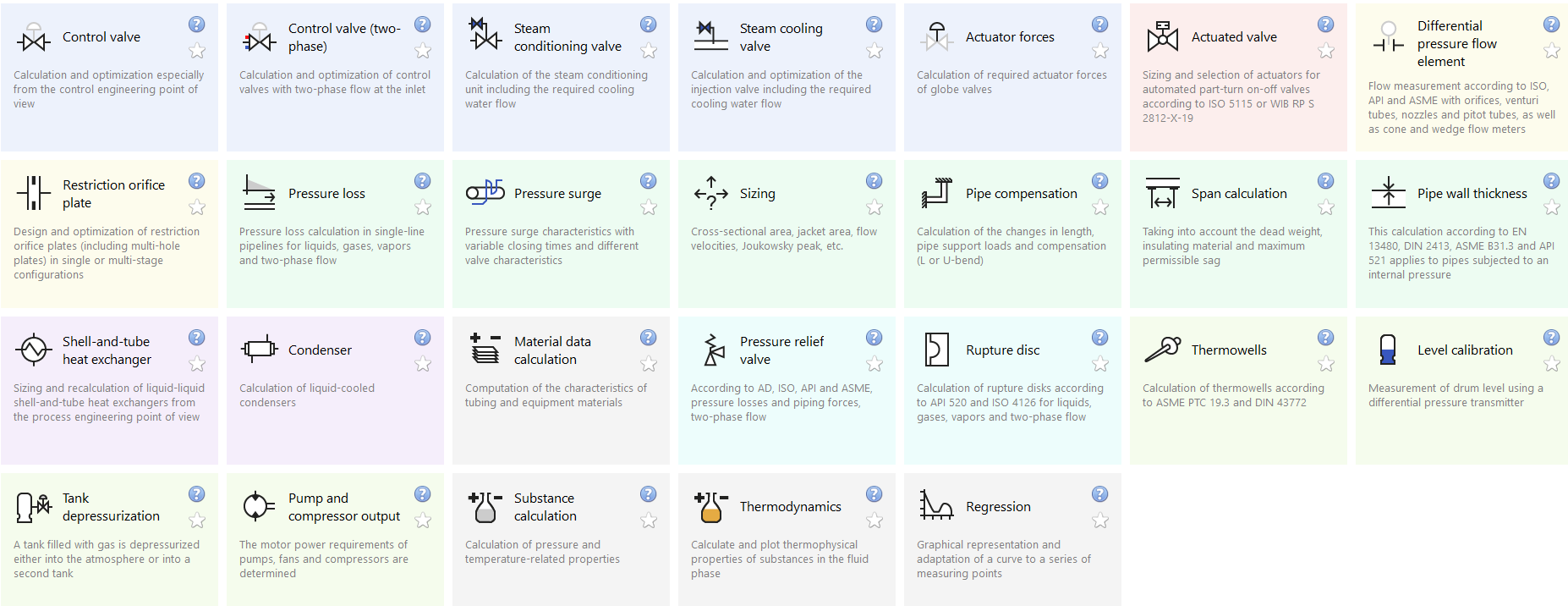Image resolution: width=1568 pixels, height=606 pixels.
Task: Toggle favorite star for Thermodynamics
Action: (x=874, y=521)
